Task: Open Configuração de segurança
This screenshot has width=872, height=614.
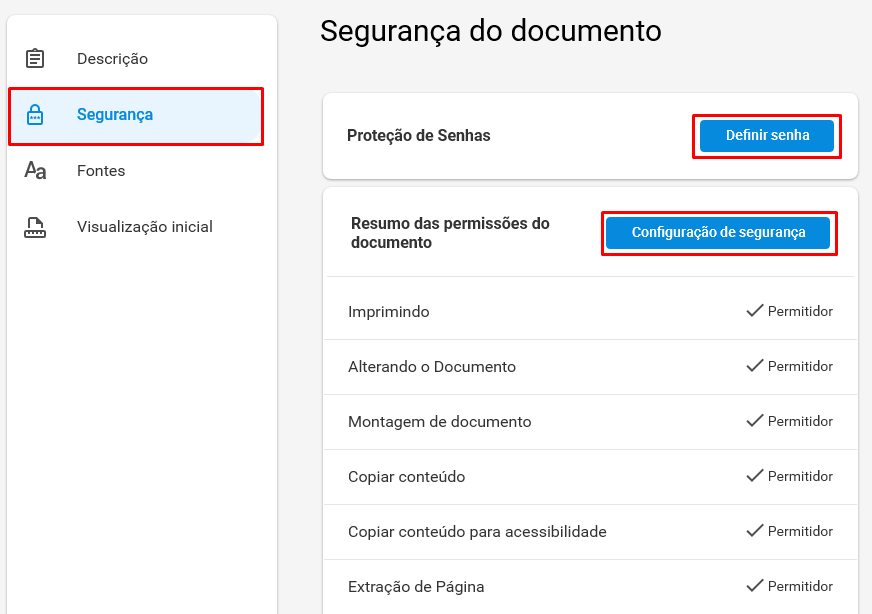Action: coord(718,232)
